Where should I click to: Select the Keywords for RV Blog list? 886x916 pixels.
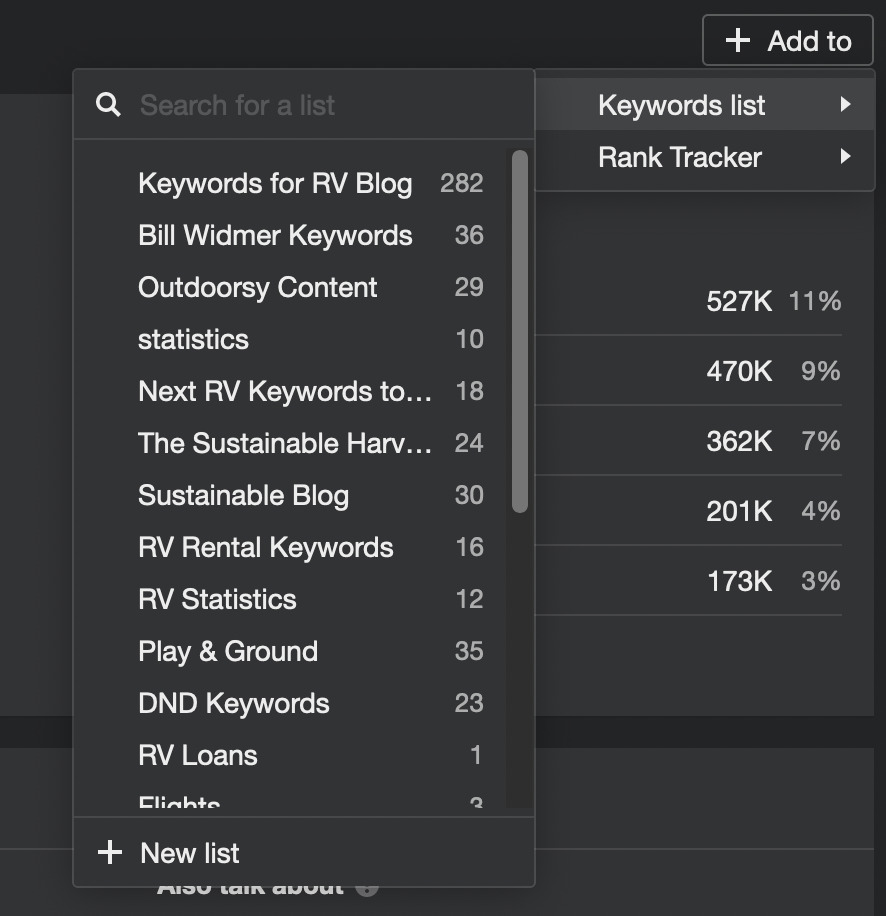[275, 183]
